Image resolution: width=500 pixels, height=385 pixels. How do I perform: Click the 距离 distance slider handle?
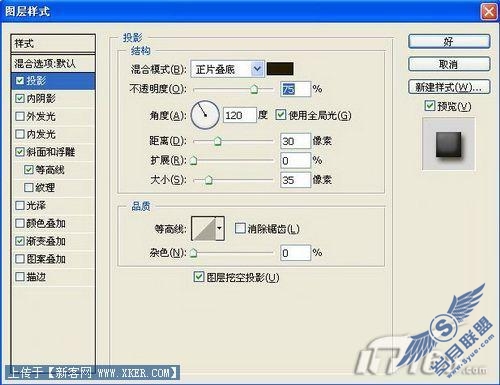coord(218,141)
